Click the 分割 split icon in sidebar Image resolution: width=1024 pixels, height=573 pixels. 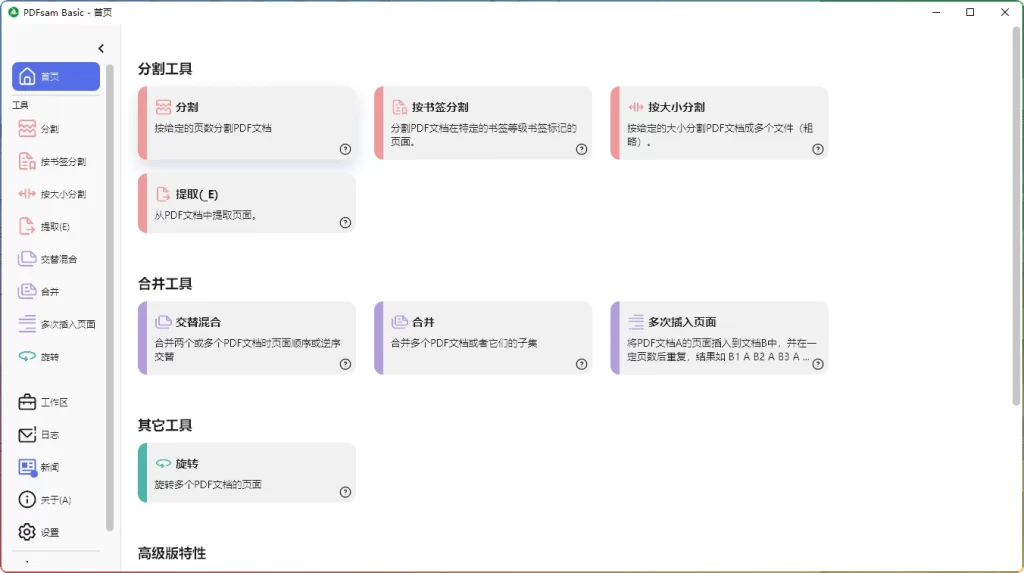pos(28,129)
